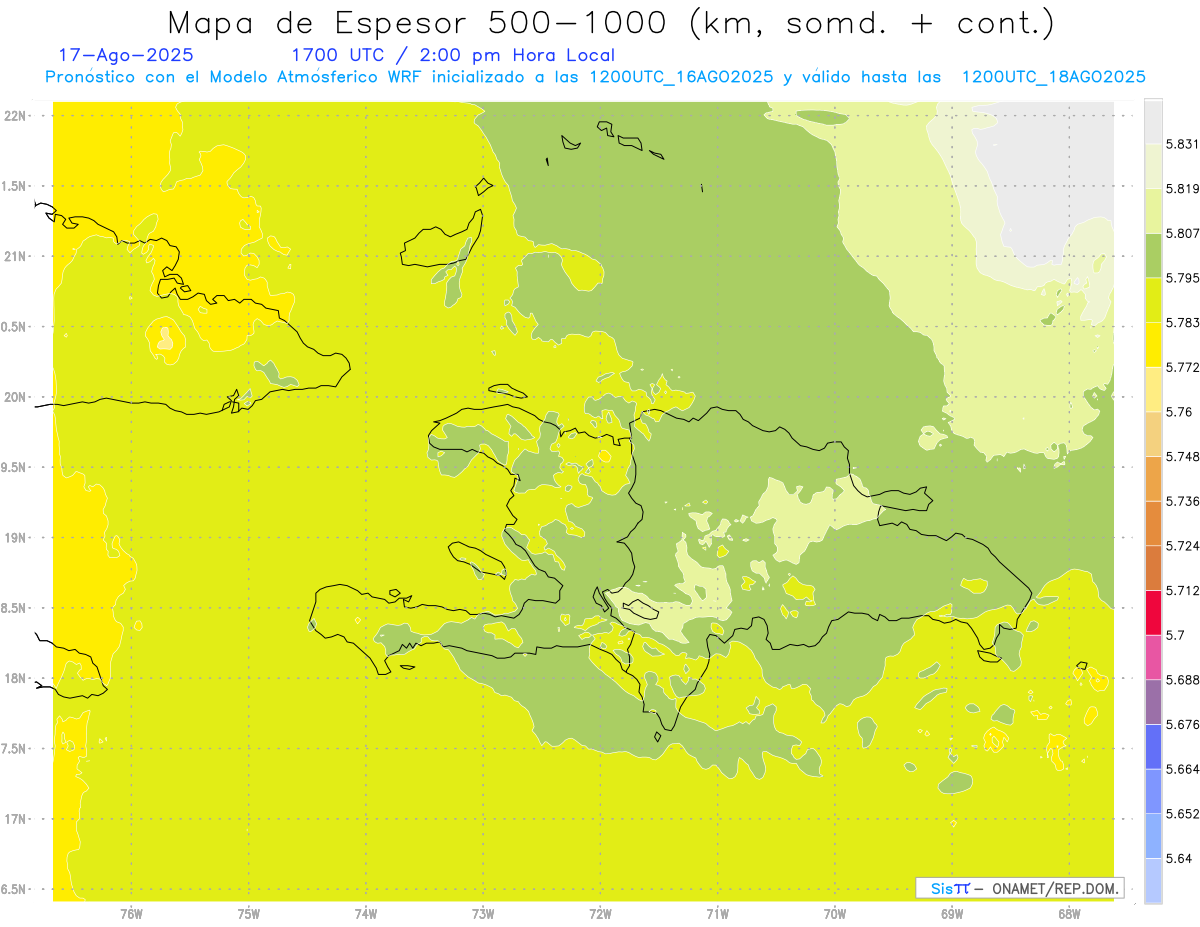Select the legend value '5.7'

point(1175,635)
